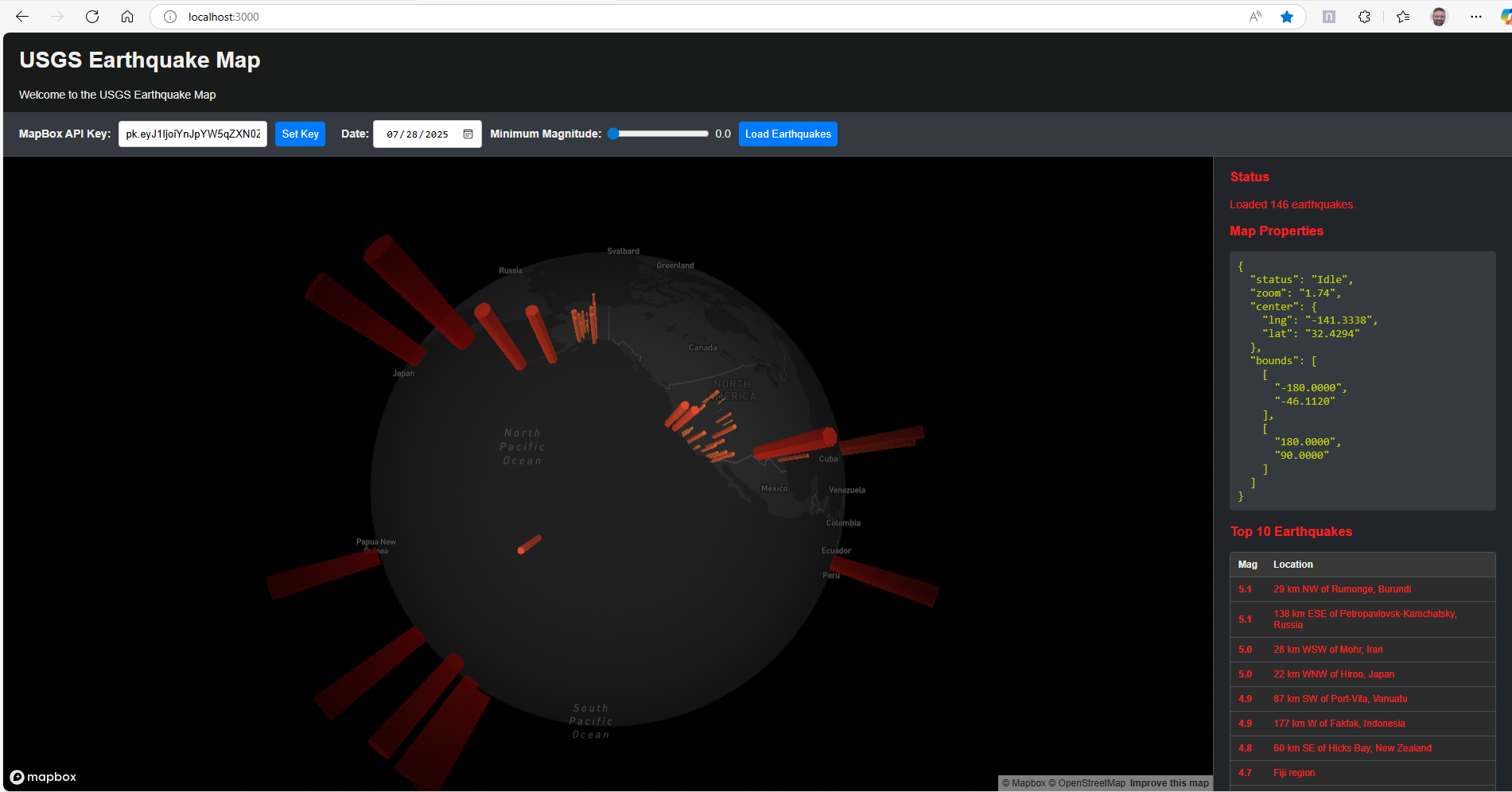The height and width of the screenshot is (792, 1512).
Task: Open the browser extensions puzzle icon
Action: pos(1364,17)
